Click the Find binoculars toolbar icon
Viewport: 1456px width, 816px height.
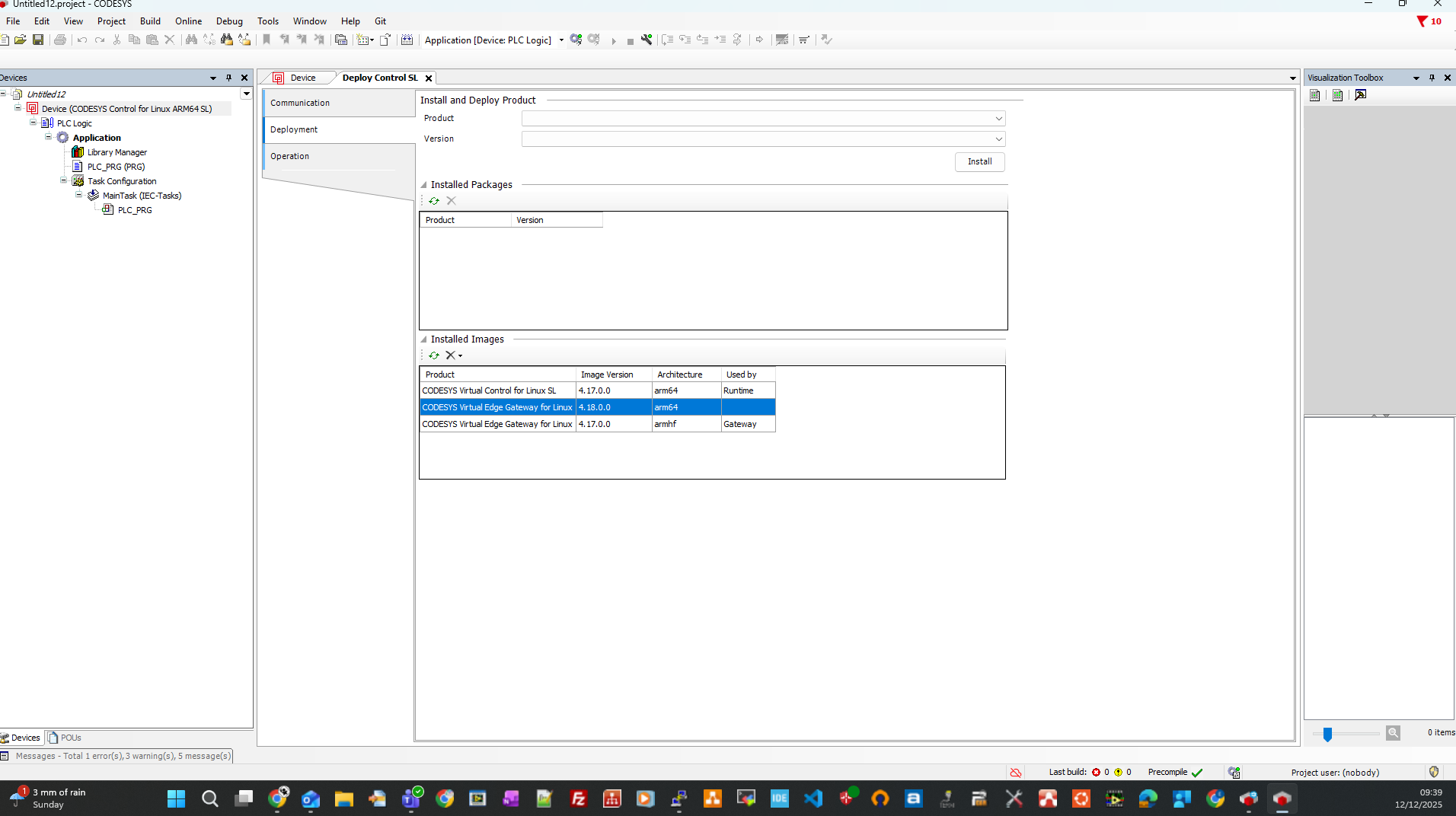pyautogui.click(x=191, y=40)
